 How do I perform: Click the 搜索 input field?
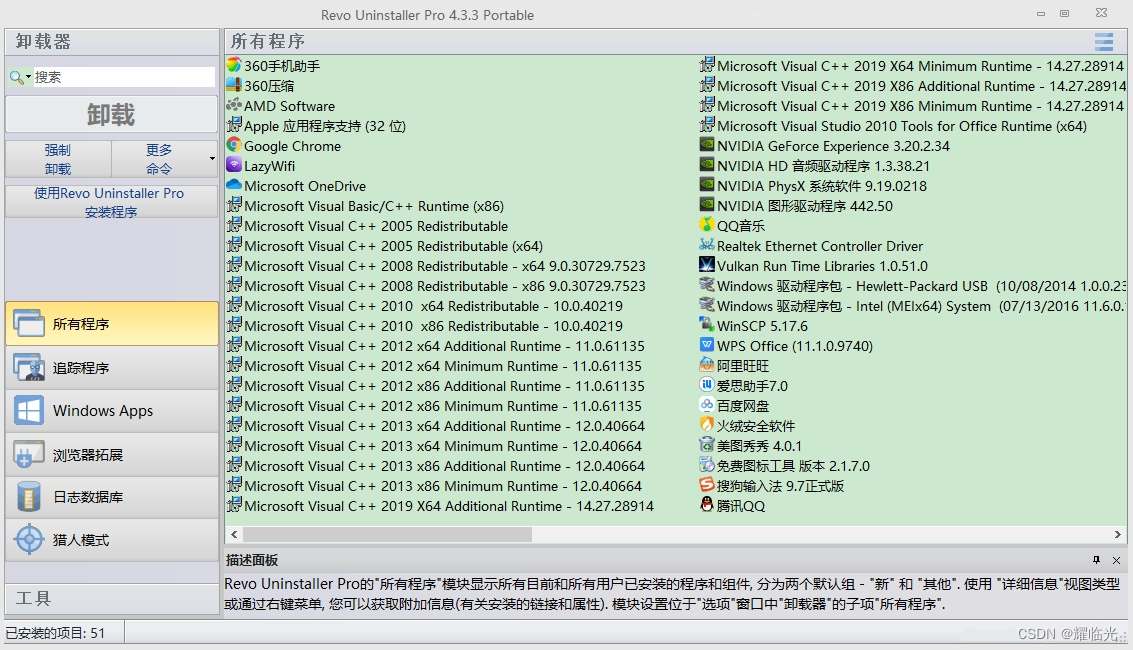tap(124, 77)
